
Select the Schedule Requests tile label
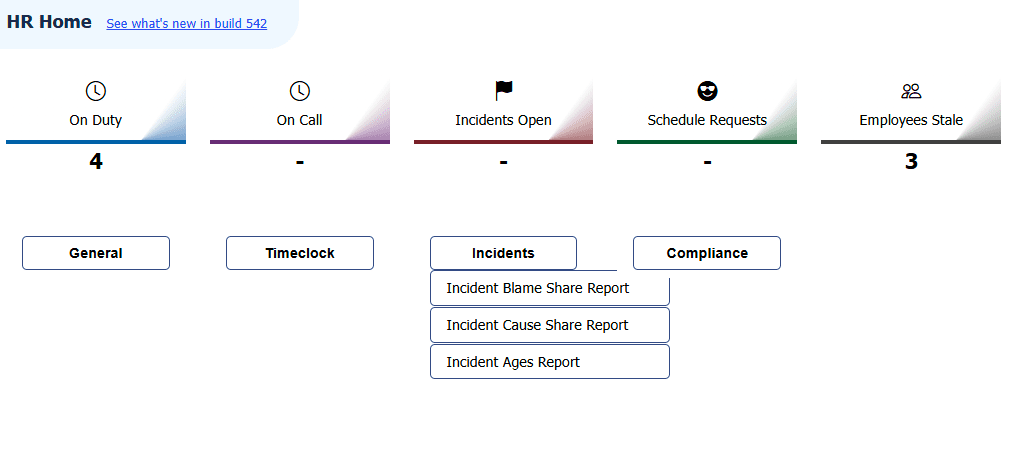pyautogui.click(x=707, y=120)
